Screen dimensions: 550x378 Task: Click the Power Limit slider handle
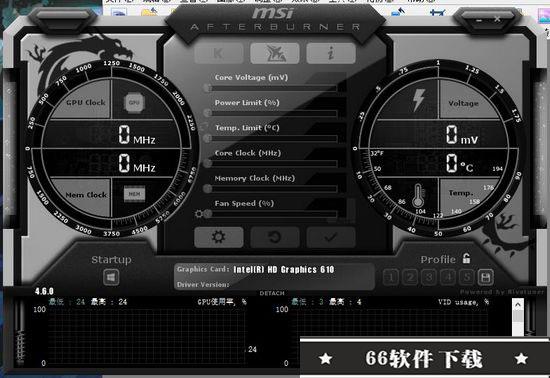coord(208,113)
